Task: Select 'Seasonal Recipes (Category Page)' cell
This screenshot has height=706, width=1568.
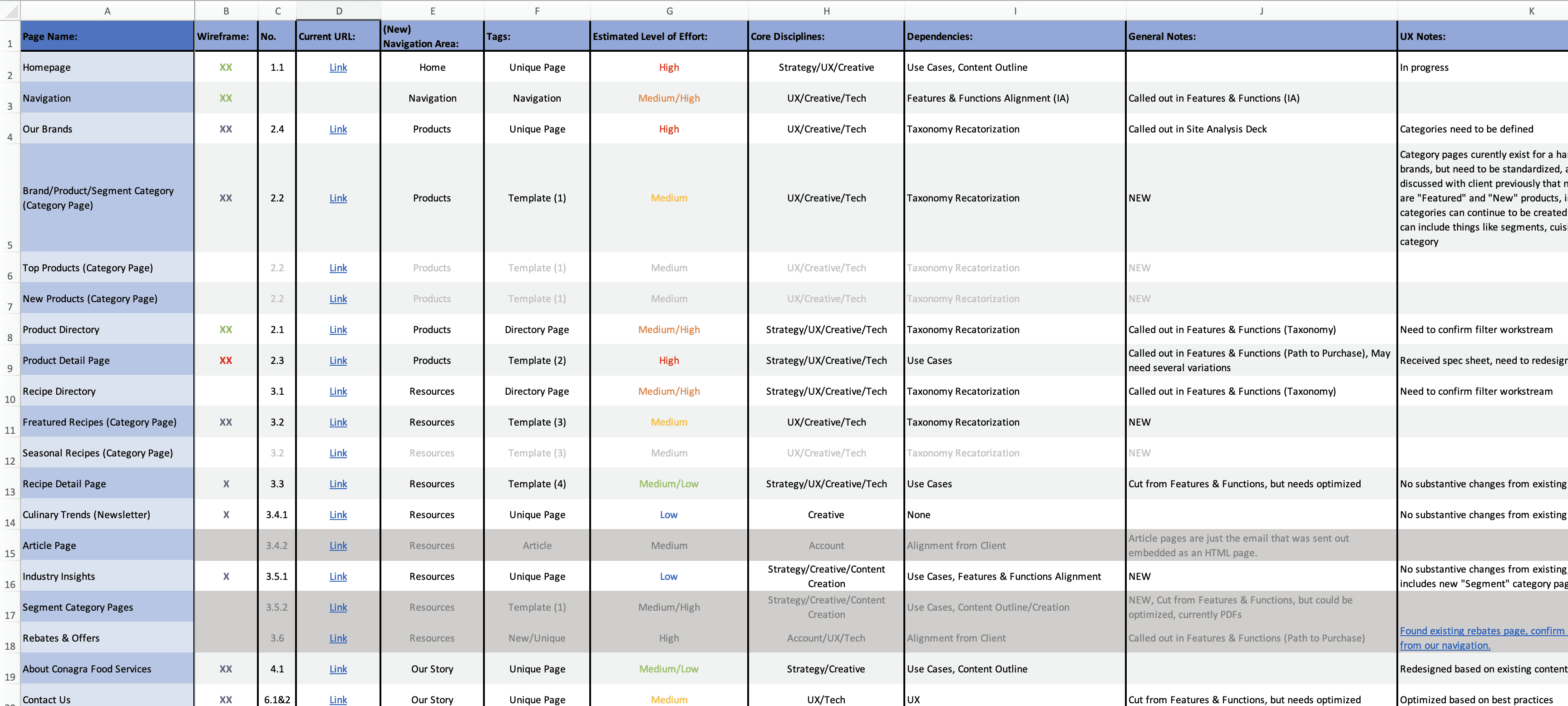Action: pos(107,453)
